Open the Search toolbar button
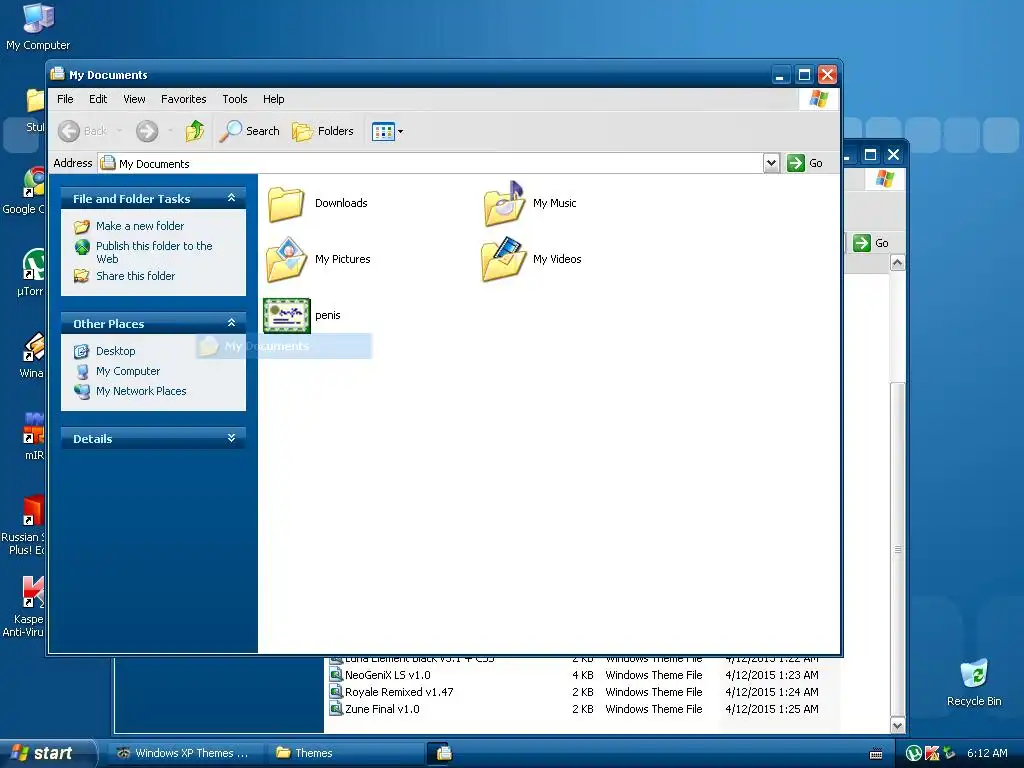This screenshot has height=768, width=1024. 249,131
